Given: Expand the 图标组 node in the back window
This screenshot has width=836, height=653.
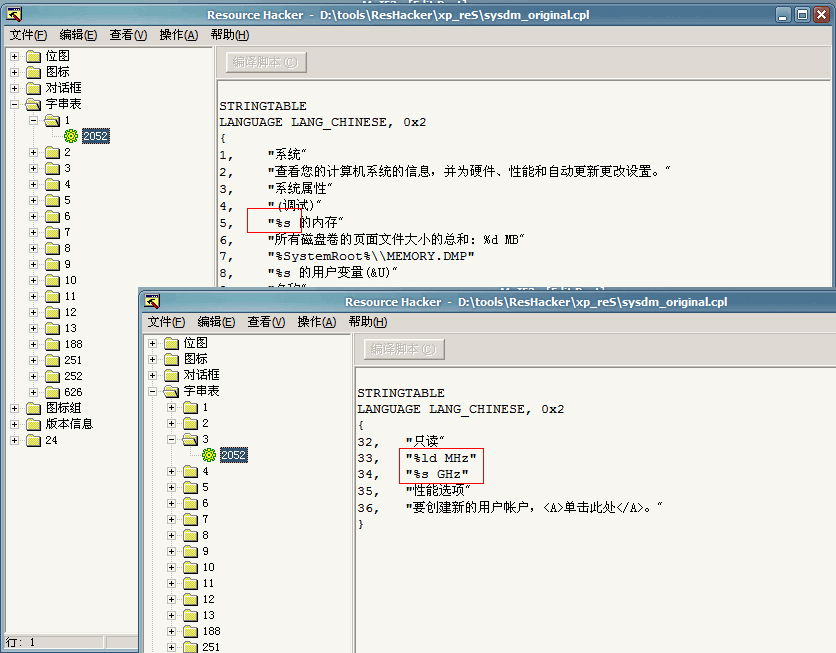Looking at the screenshot, I should click(x=14, y=408).
